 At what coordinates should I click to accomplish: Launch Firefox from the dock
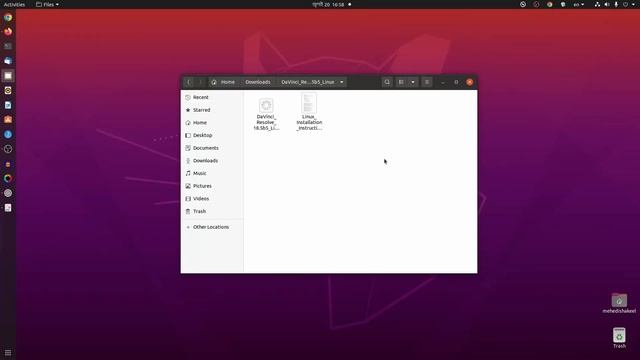click(x=8, y=32)
